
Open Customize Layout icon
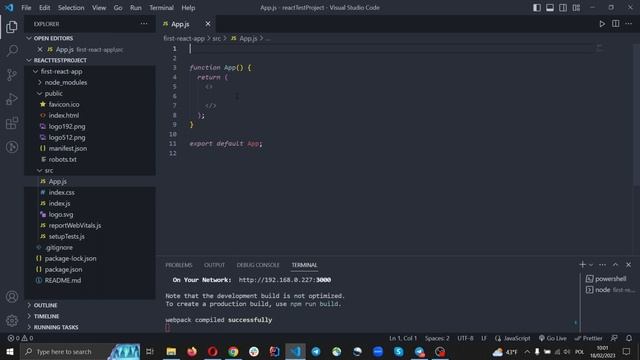576,8
